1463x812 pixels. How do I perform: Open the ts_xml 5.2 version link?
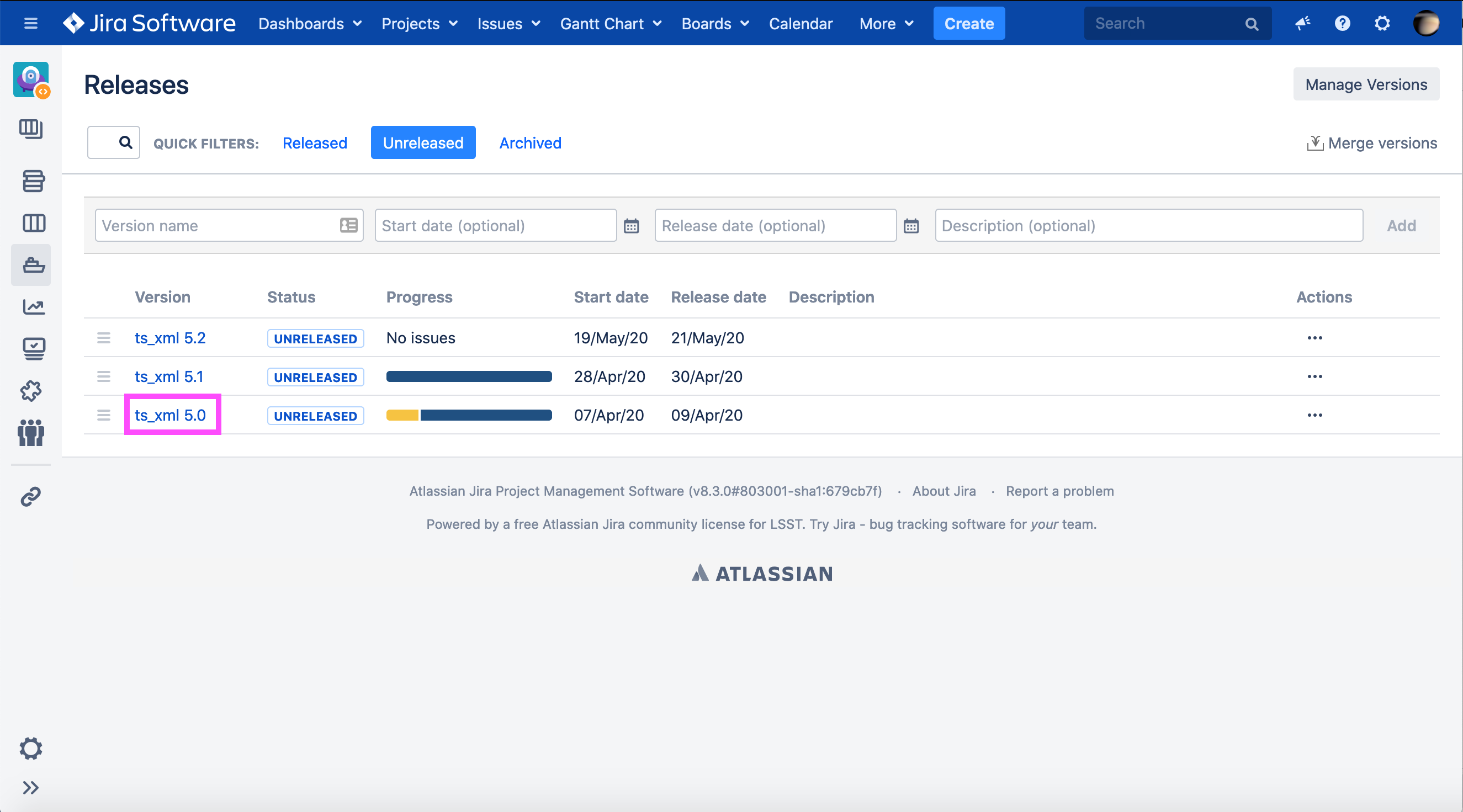(170, 338)
